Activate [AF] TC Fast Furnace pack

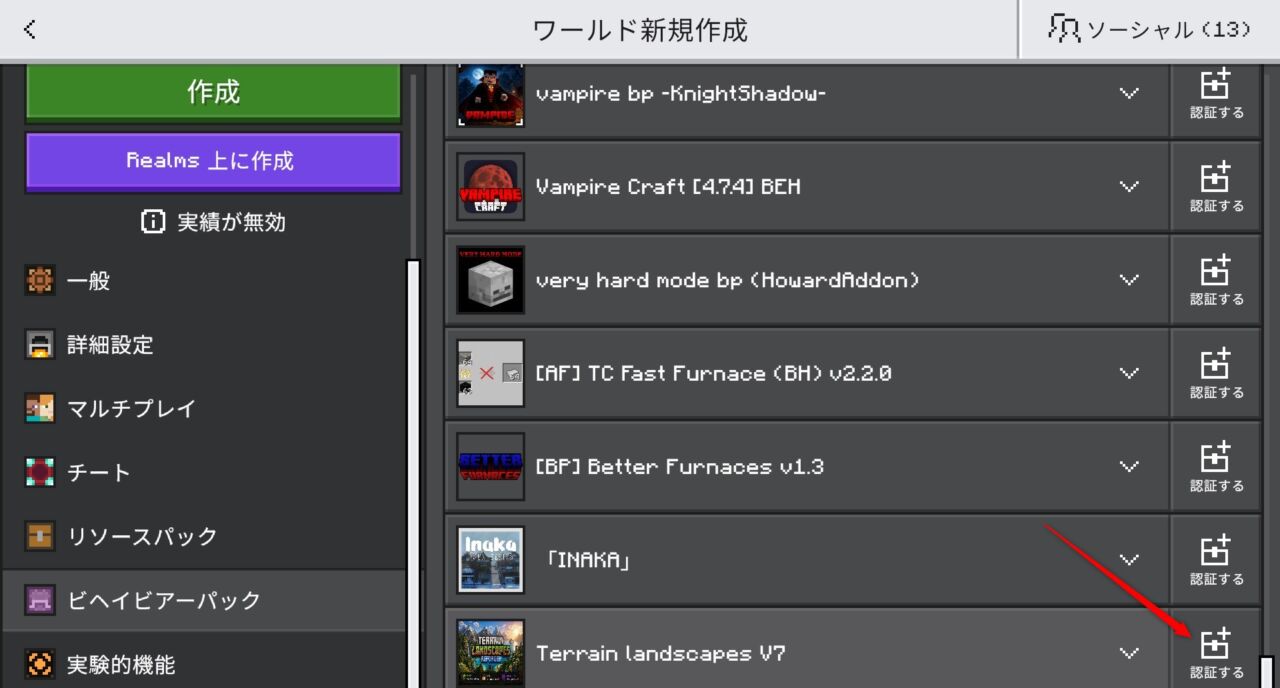1216,373
